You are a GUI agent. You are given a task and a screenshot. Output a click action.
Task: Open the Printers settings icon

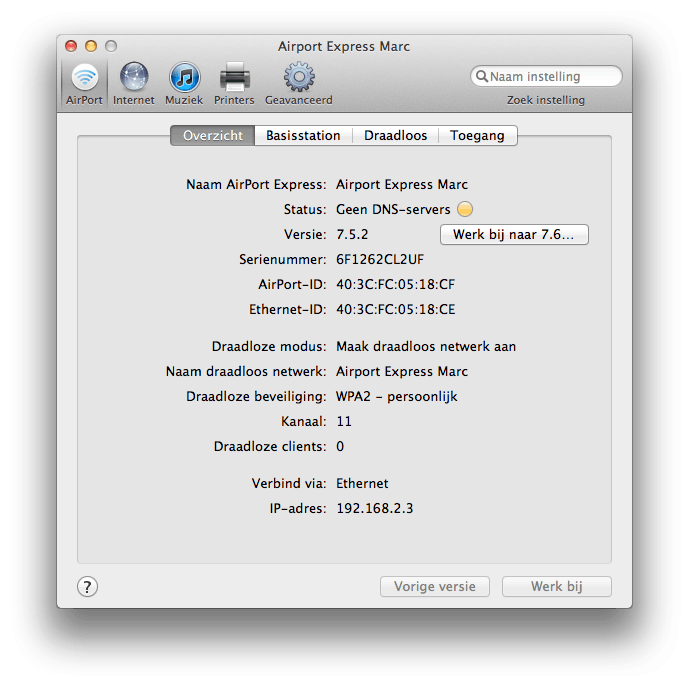(x=234, y=77)
